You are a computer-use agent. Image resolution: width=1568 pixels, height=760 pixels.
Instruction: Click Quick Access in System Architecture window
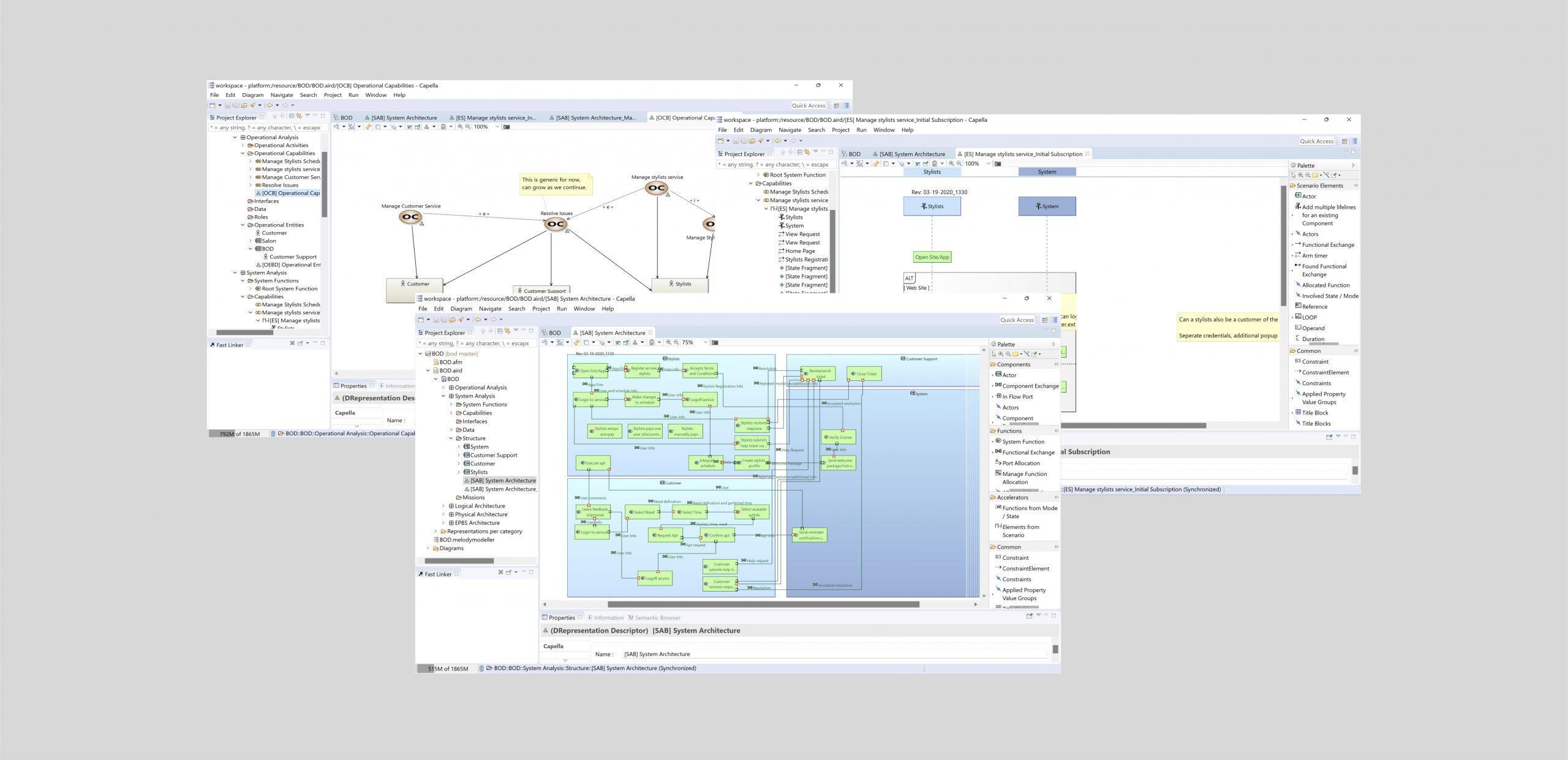click(1016, 320)
